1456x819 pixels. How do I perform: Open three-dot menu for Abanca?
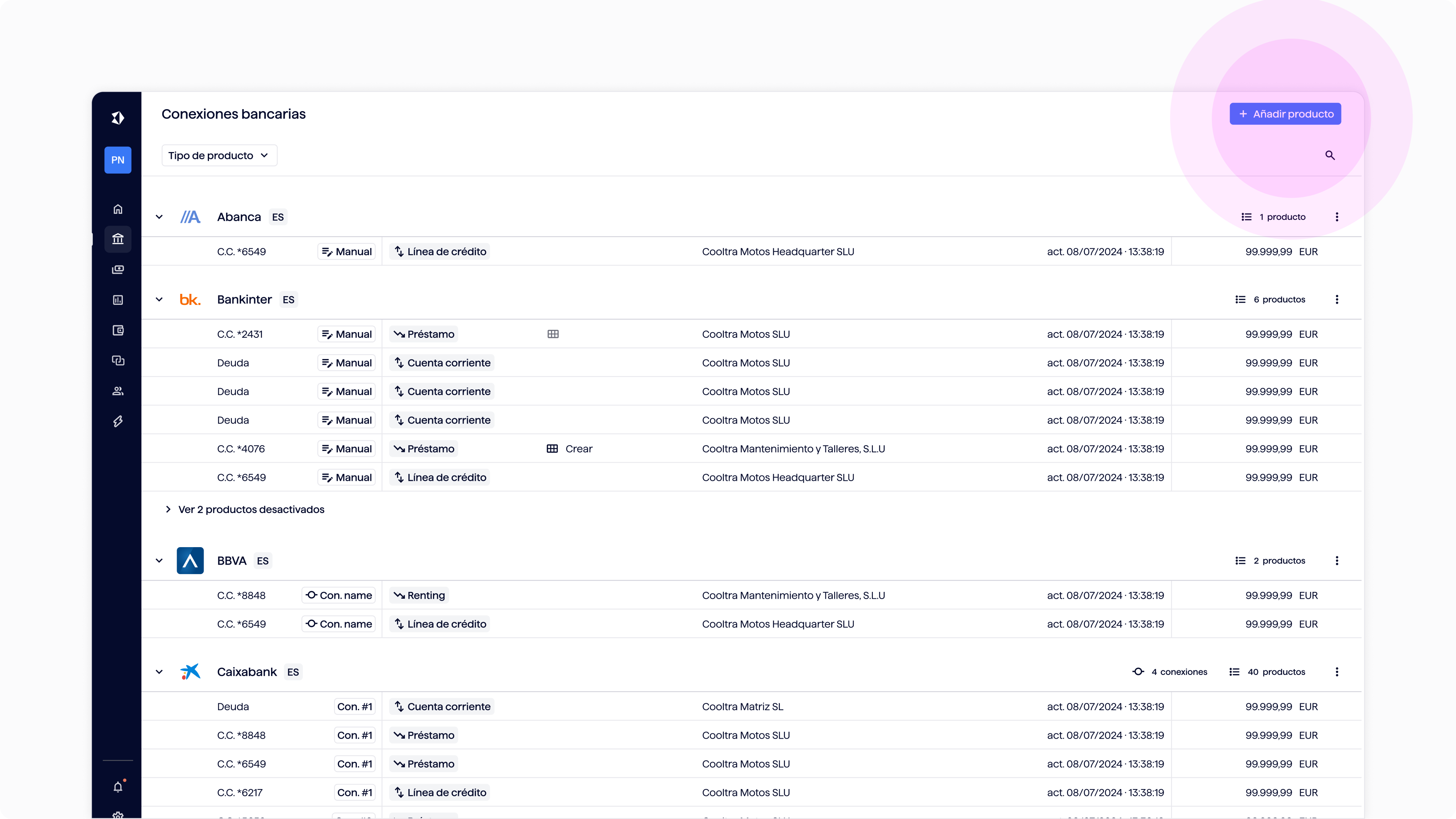click(1337, 217)
